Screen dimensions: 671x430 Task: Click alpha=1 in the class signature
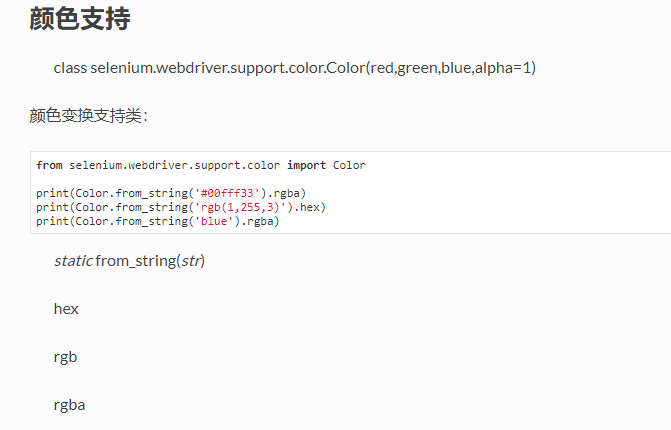point(503,68)
